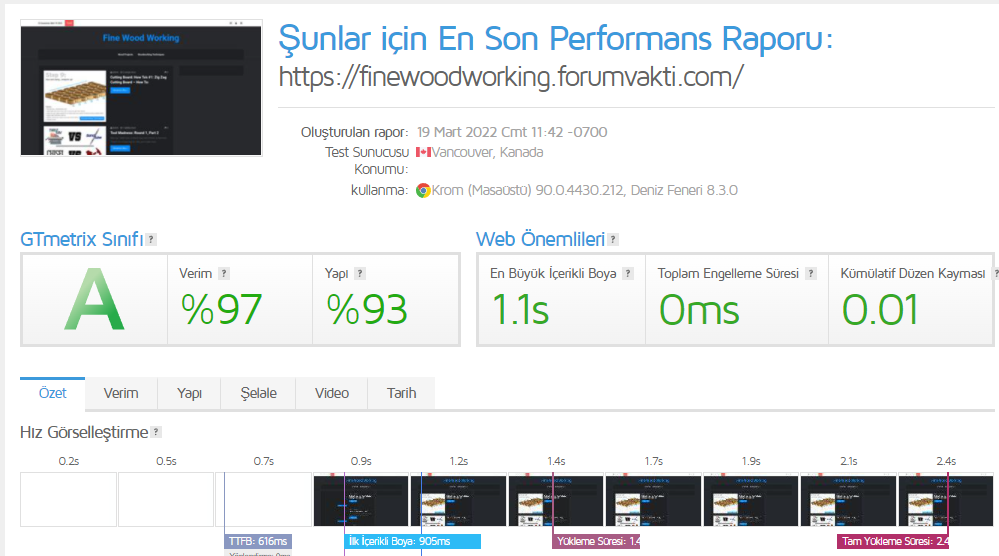Click the GTmetrix Sınıfı help question icon

(x=151, y=239)
